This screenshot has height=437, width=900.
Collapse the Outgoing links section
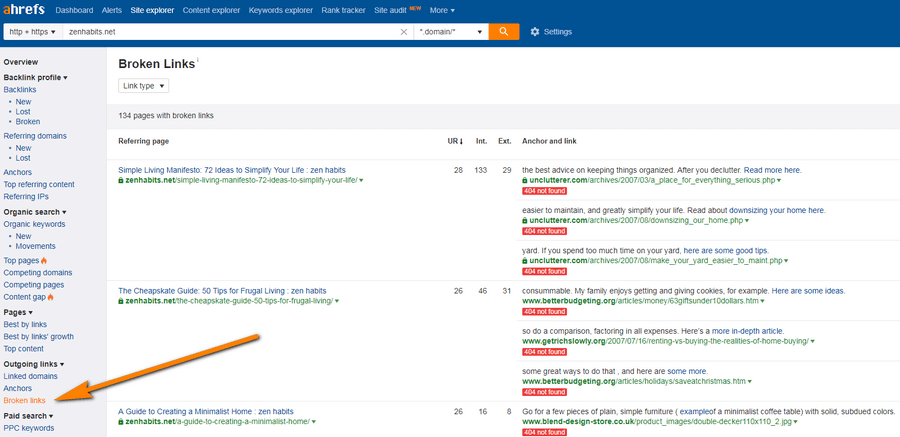[x=34, y=364]
